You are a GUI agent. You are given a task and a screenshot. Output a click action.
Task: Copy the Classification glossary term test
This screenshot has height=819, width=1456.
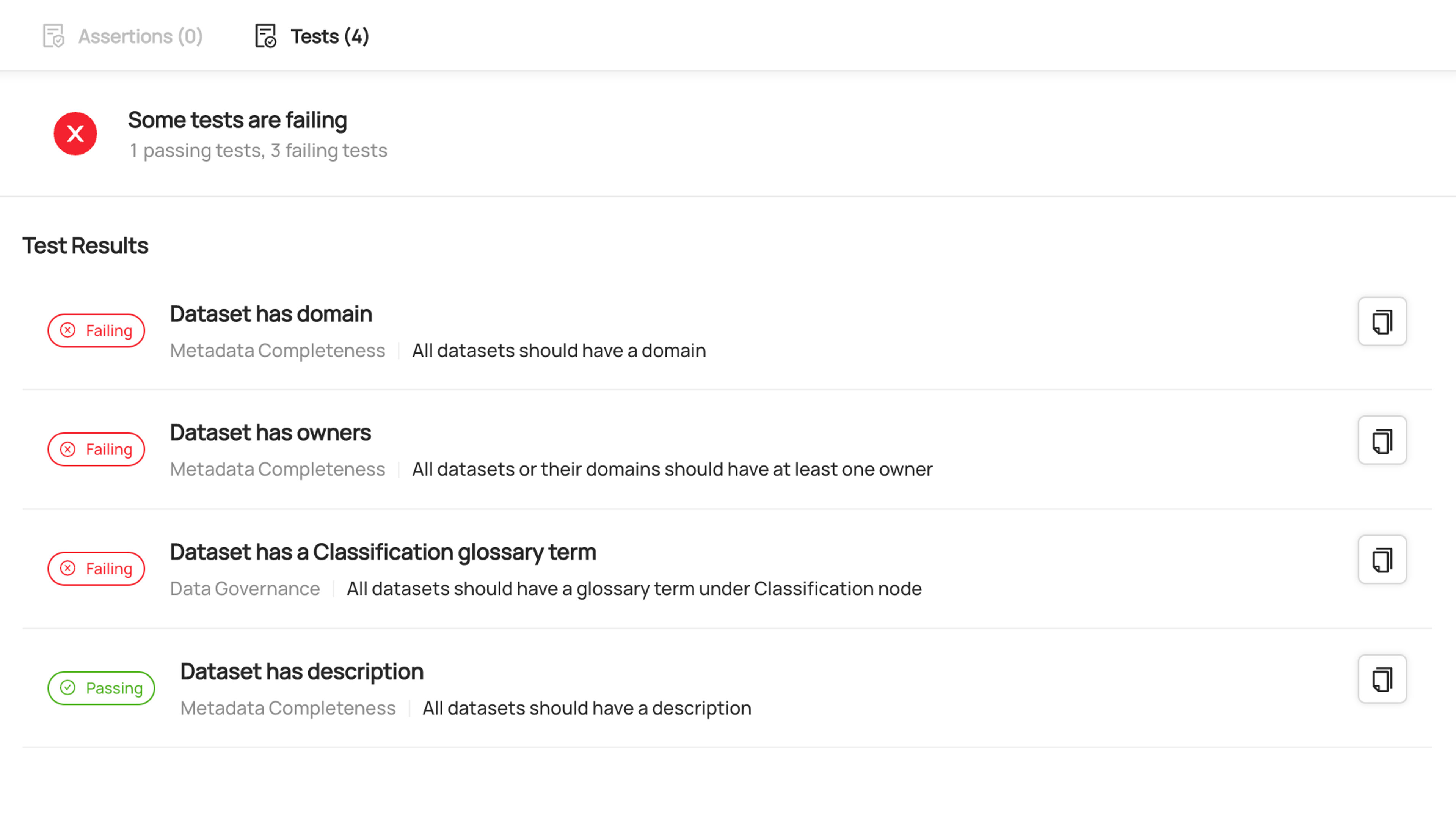pyautogui.click(x=1382, y=560)
